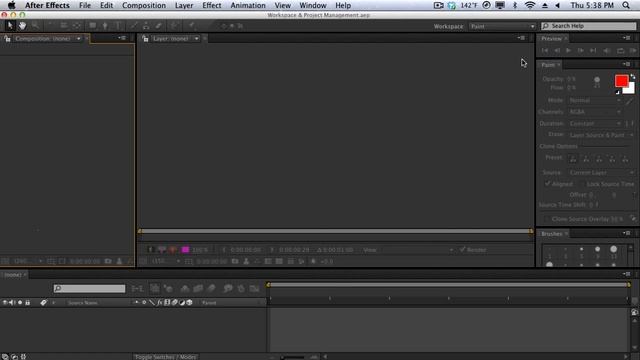Select the first clone Preset button

[x=573, y=159]
